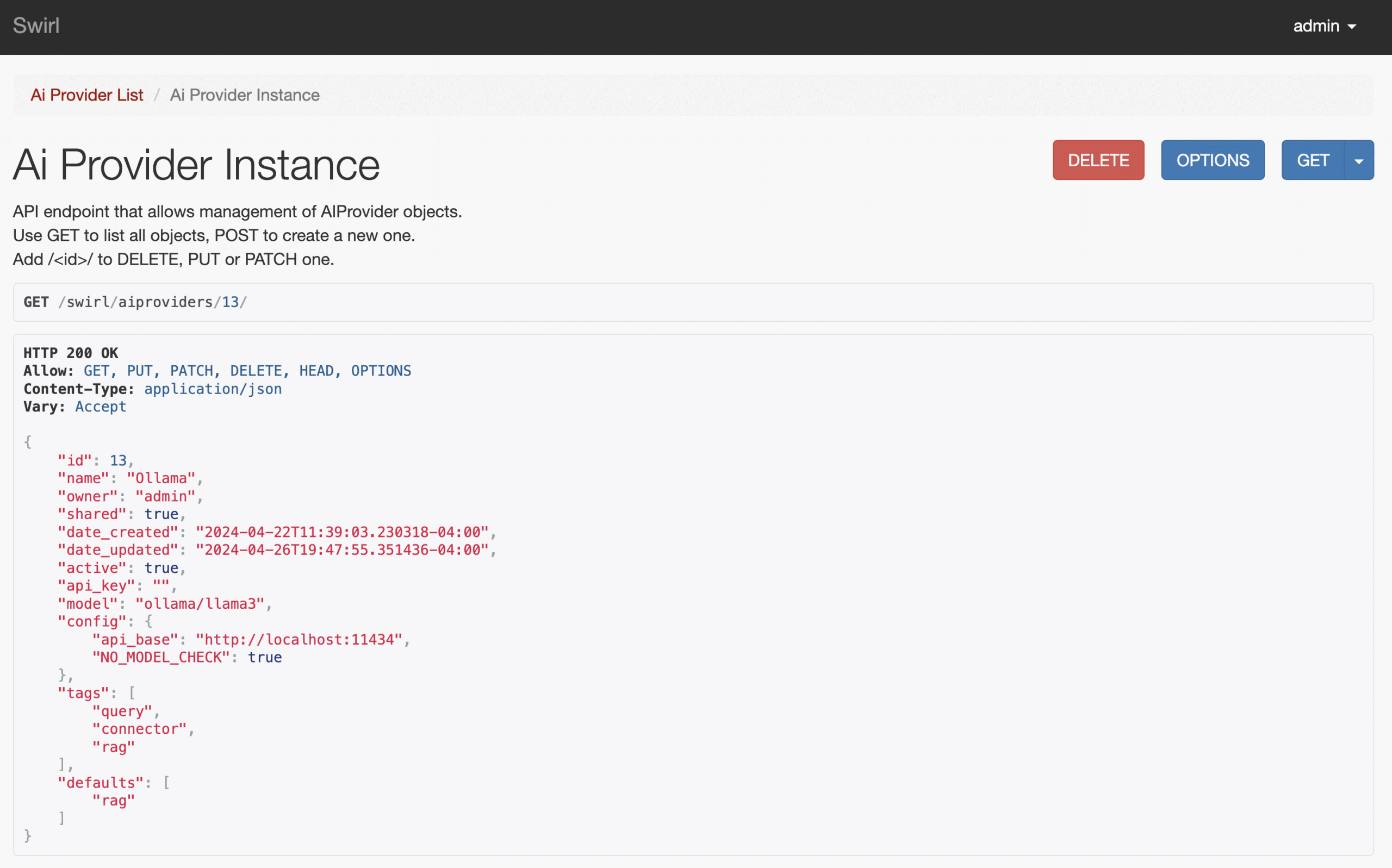Click the NO_MODEL_CHECK config key

[x=161, y=657]
